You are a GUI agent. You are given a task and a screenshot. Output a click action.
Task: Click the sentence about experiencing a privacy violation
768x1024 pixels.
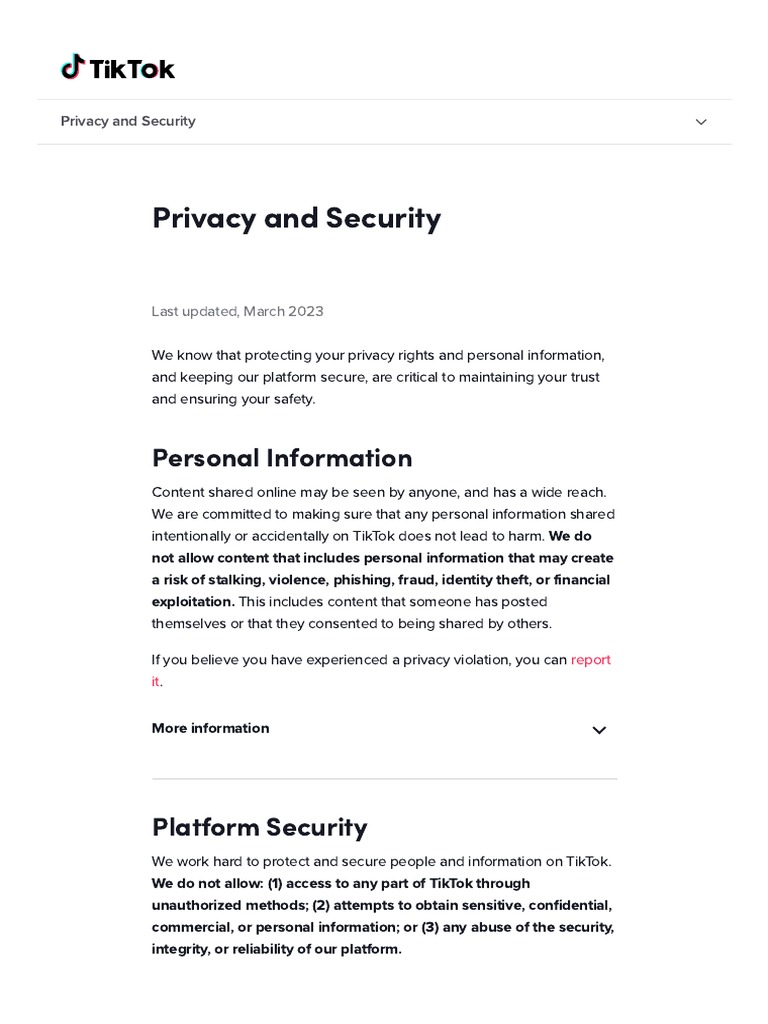(x=360, y=660)
